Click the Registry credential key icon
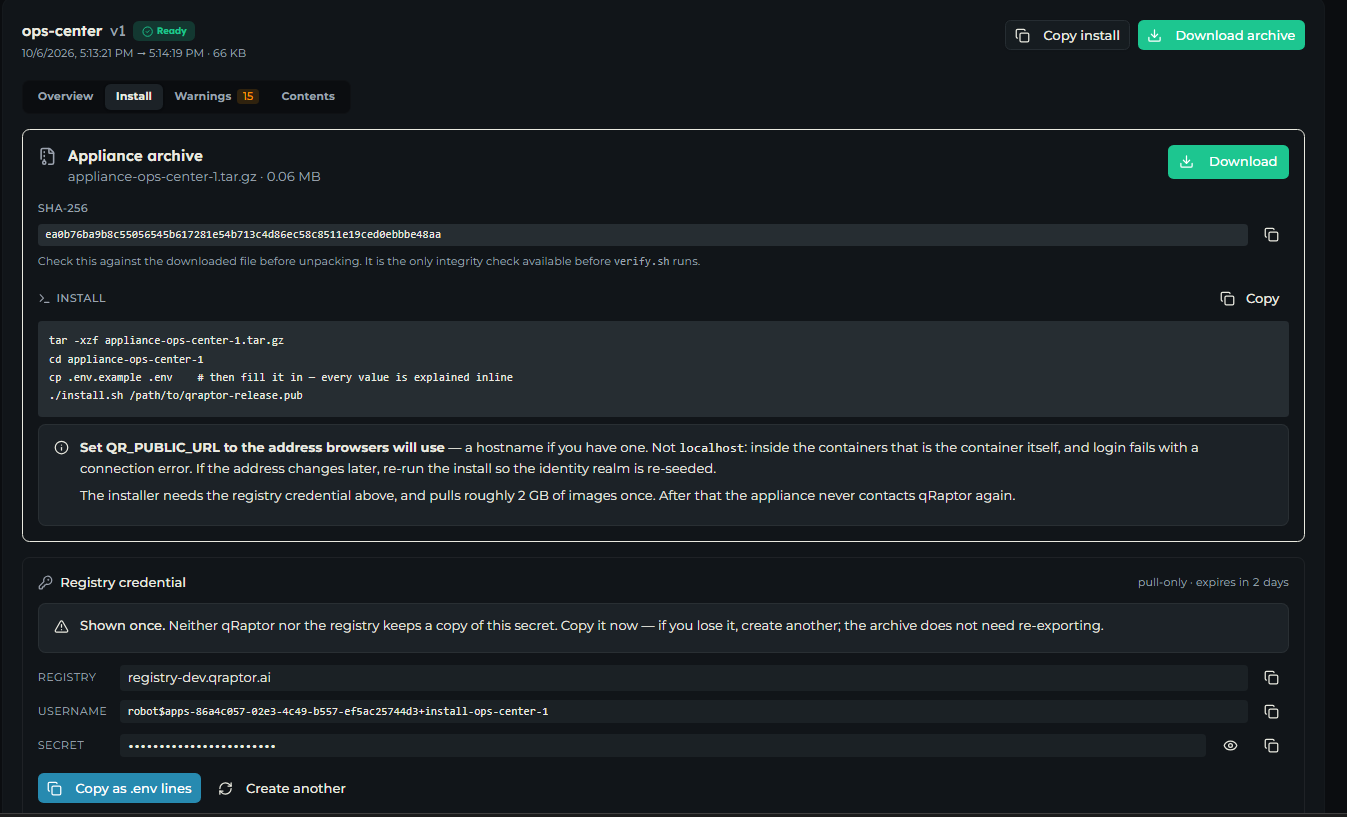Image resolution: width=1347 pixels, height=817 pixels. (45, 583)
